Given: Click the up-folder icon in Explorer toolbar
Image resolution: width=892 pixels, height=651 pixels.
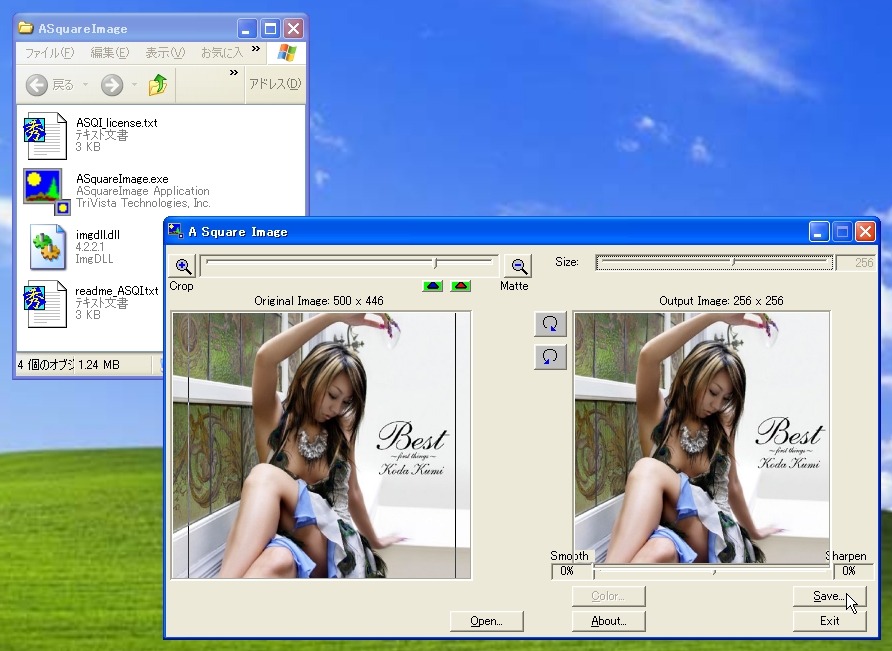Looking at the screenshot, I should tap(158, 84).
